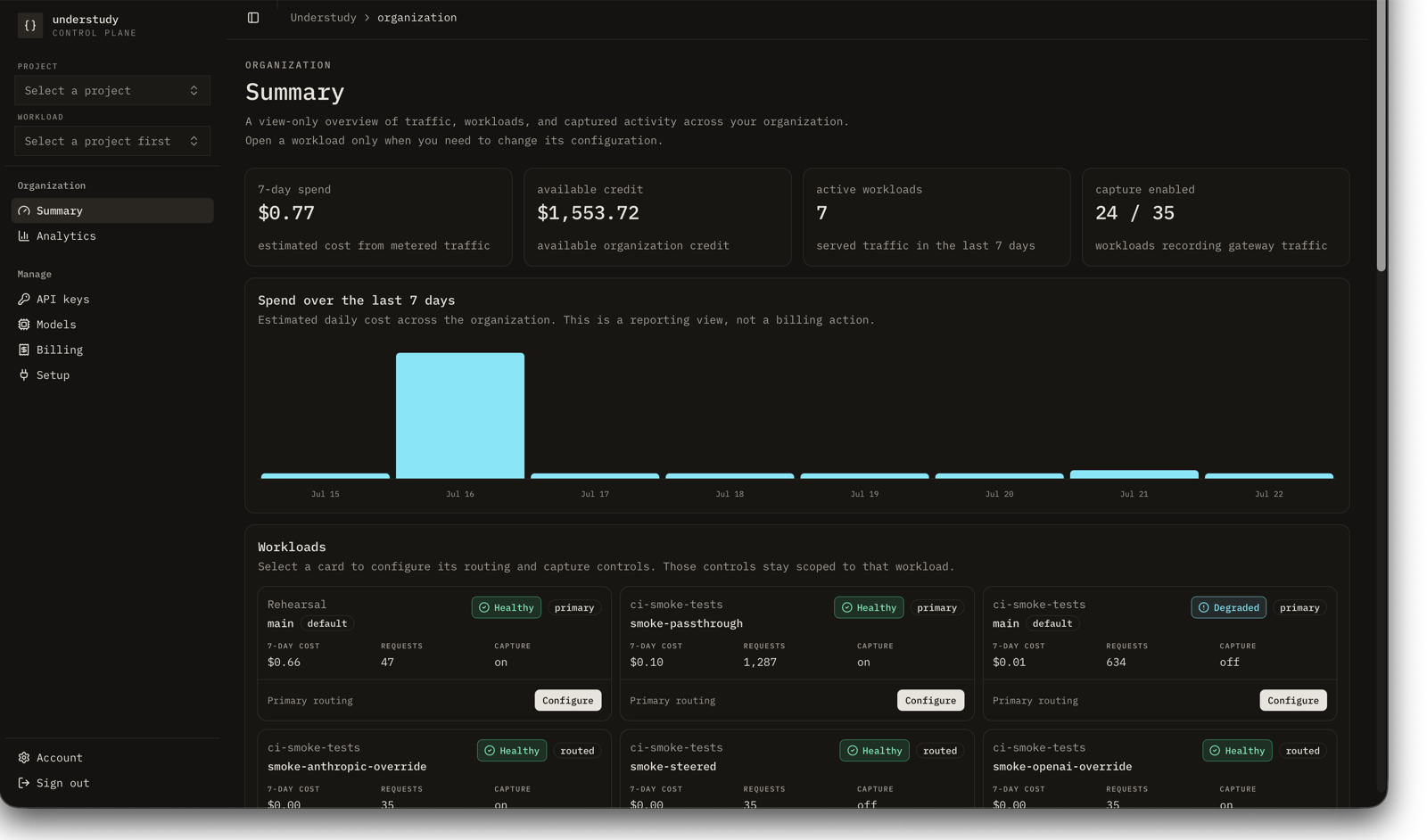
Task: Click the Jul 21 spend bar
Action: (x=1134, y=474)
